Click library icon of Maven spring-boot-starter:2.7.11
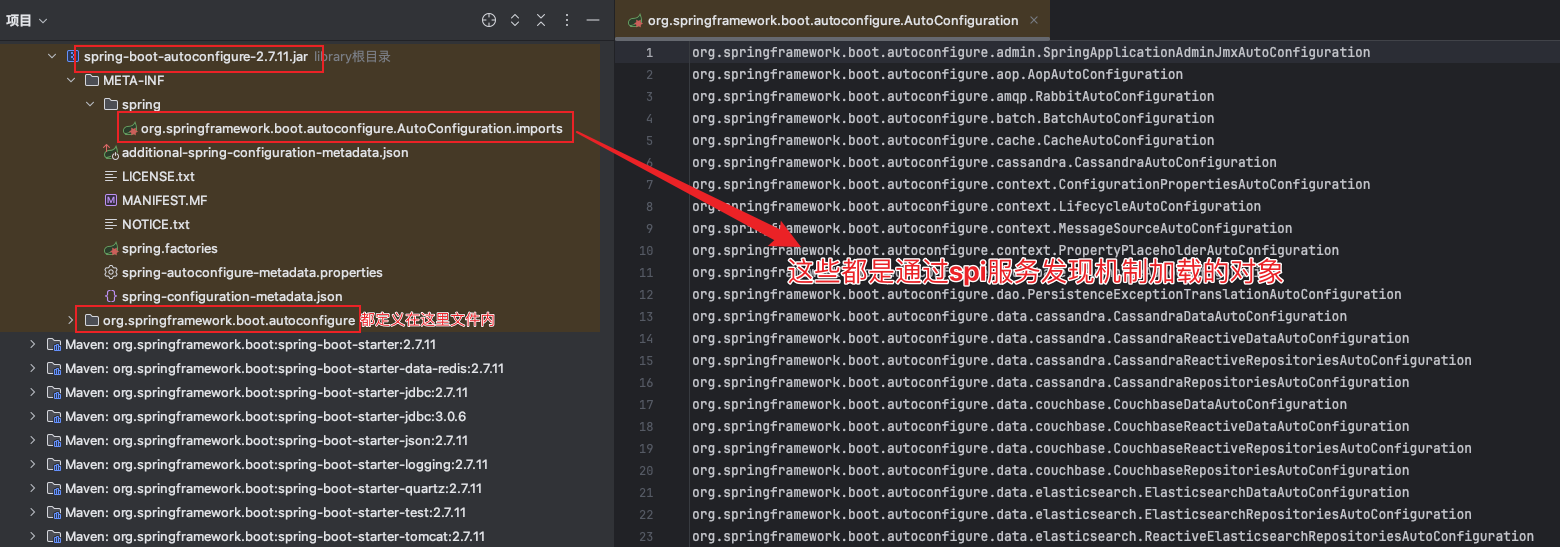Image resolution: width=1560 pixels, height=547 pixels. (x=53, y=345)
